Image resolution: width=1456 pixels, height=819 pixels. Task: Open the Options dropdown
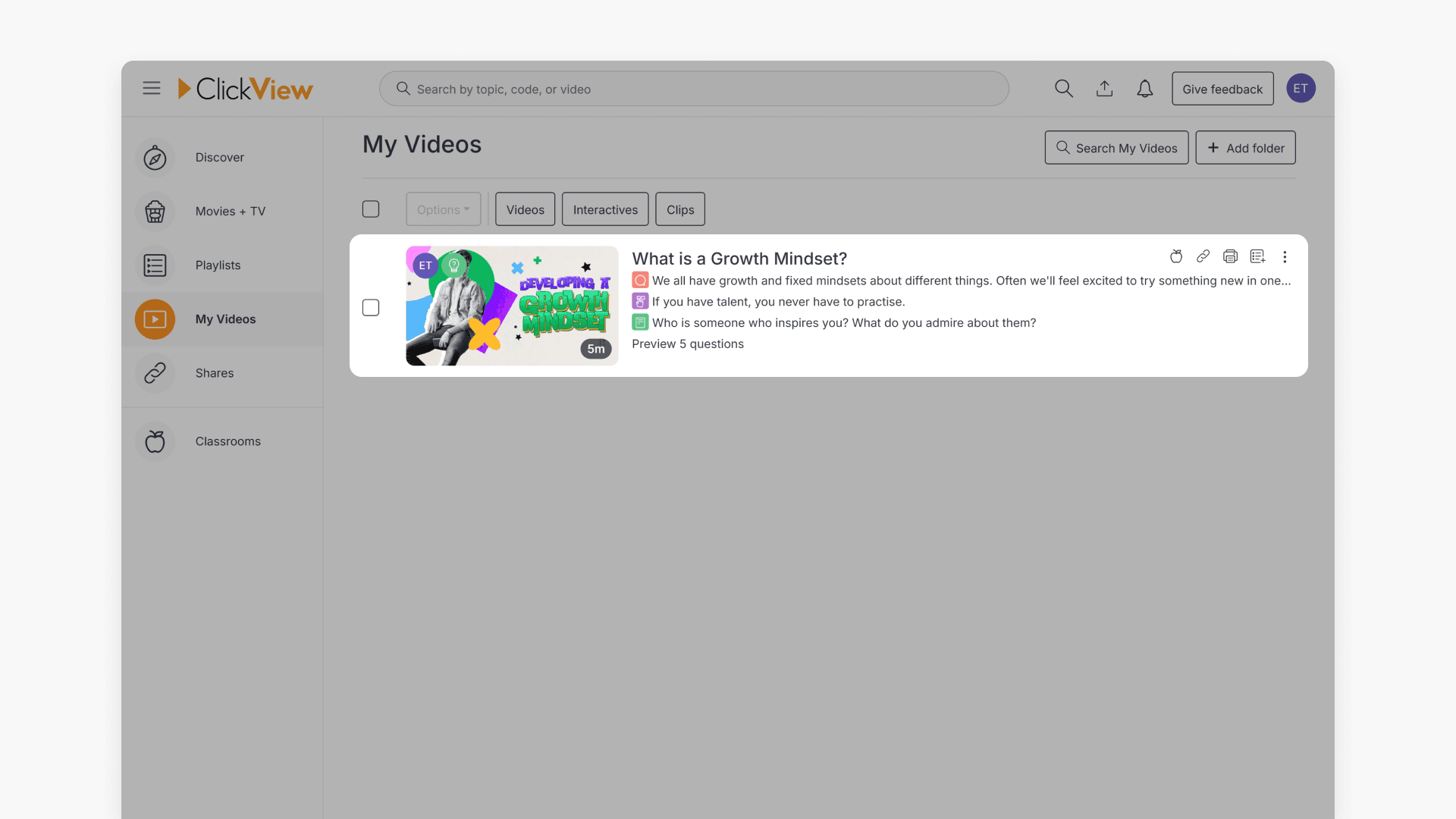[443, 209]
